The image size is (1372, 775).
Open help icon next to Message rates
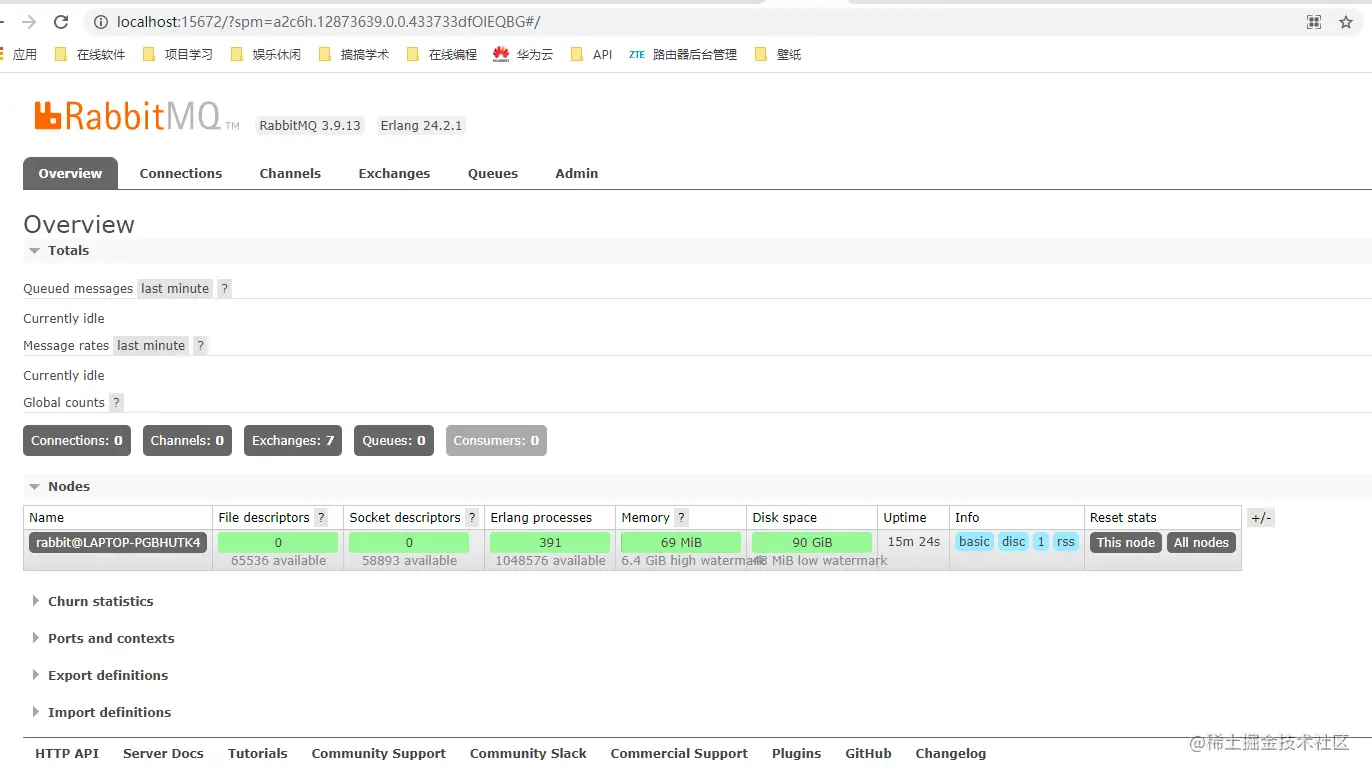pyautogui.click(x=200, y=345)
